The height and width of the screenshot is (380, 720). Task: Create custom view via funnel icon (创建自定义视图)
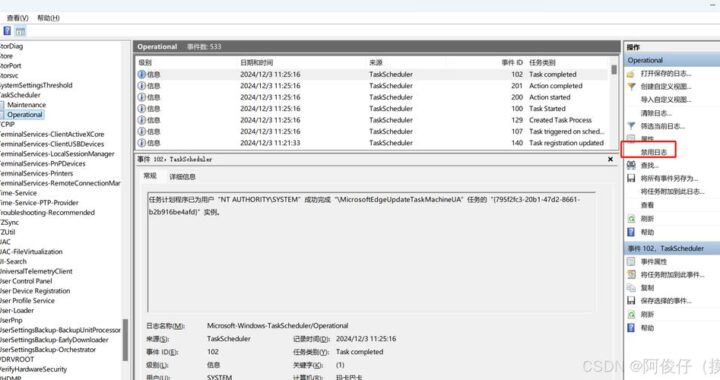coord(631,86)
